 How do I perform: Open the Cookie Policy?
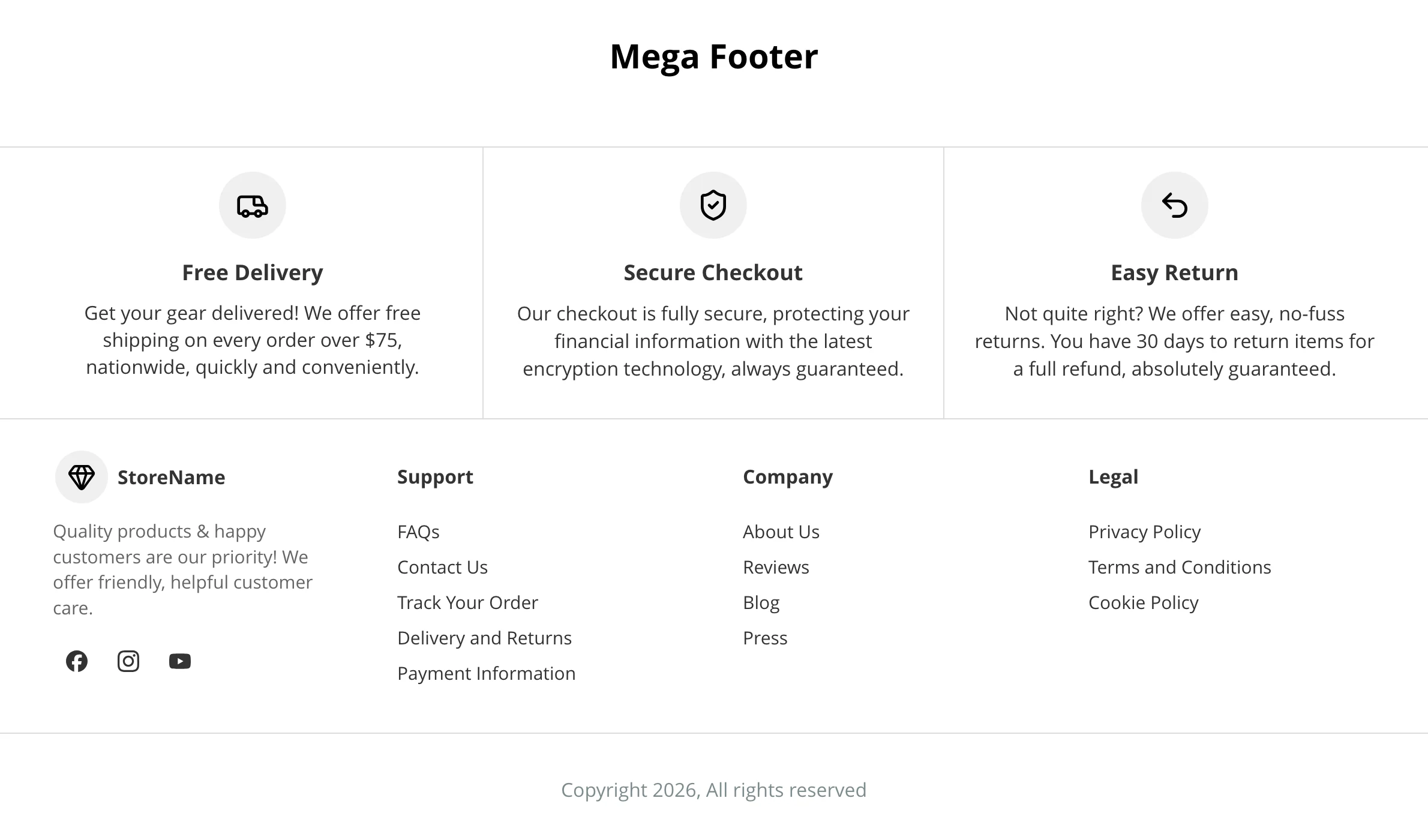(x=1142, y=602)
